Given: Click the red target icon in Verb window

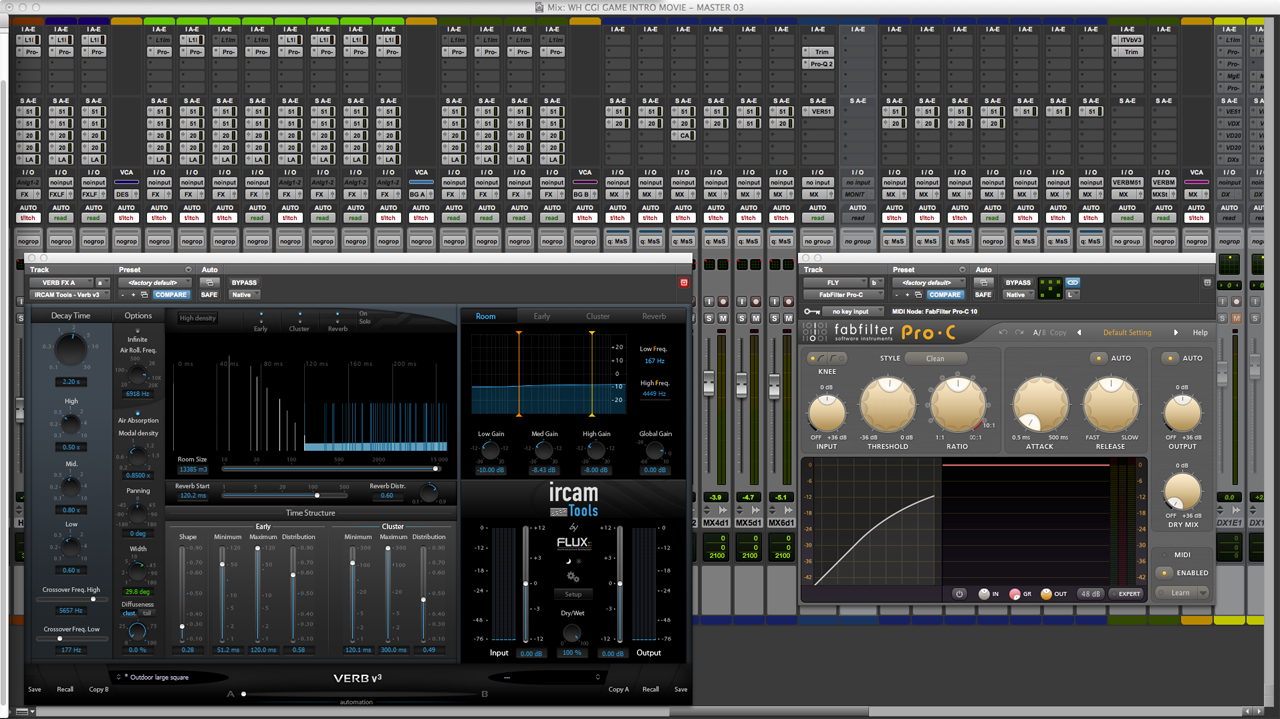Looking at the screenshot, I should point(684,283).
